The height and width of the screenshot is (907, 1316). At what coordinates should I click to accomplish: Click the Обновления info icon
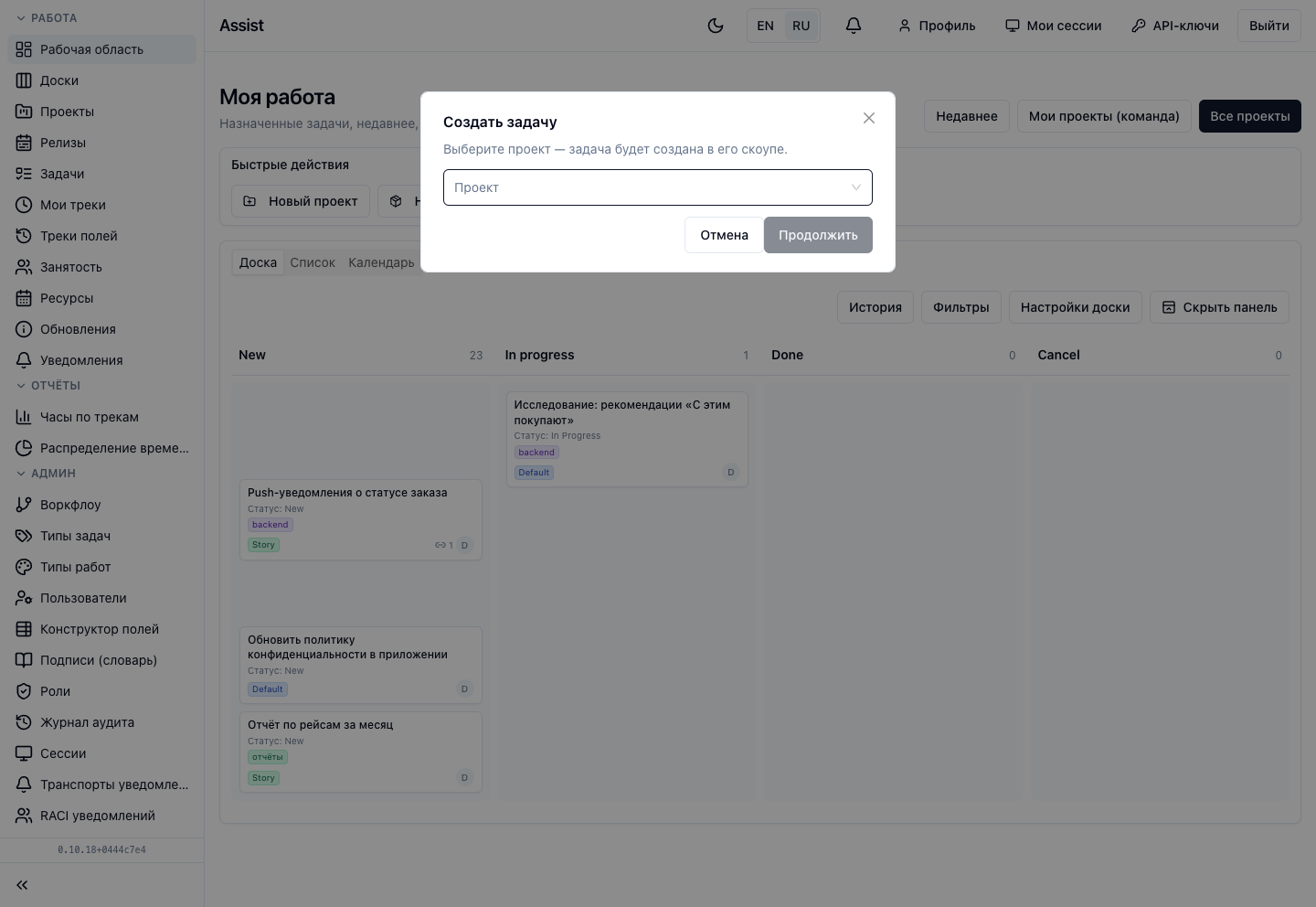click(x=24, y=329)
